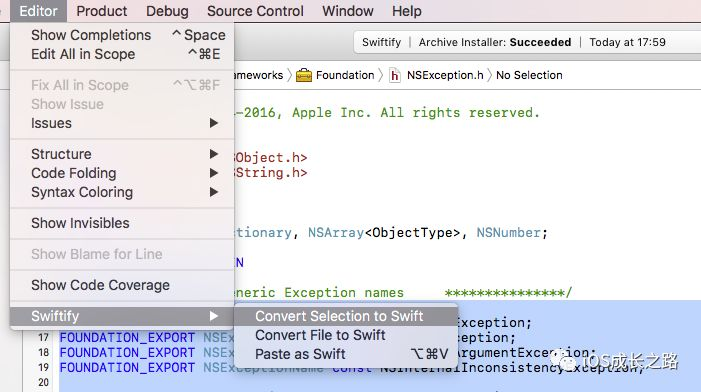The image size is (701, 392).
Task: Click the Foundation breadcrumb item
Action: pyautogui.click(x=345, y=75)
